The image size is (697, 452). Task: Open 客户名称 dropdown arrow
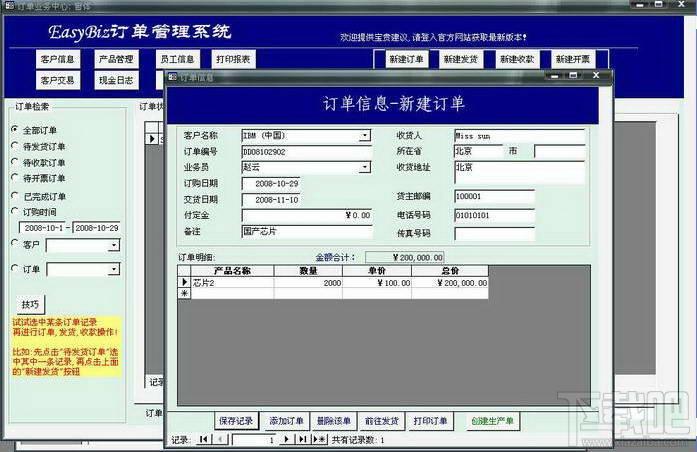(x=365, y=135)
